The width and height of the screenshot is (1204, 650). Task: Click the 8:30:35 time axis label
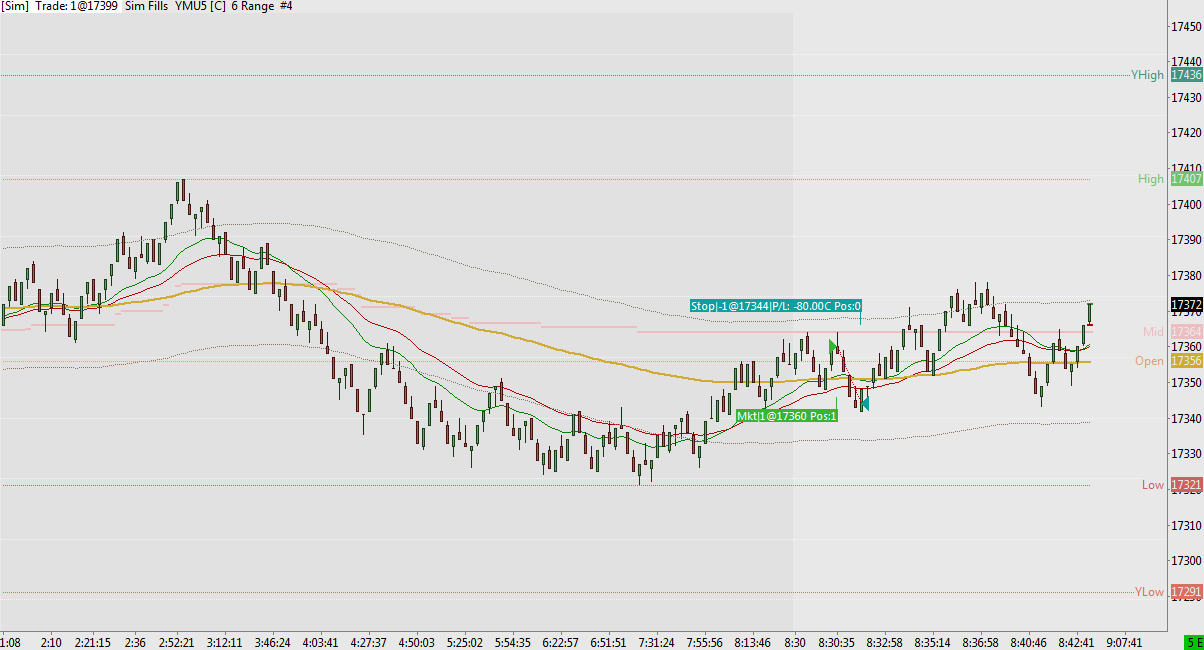tap(837, 642)
